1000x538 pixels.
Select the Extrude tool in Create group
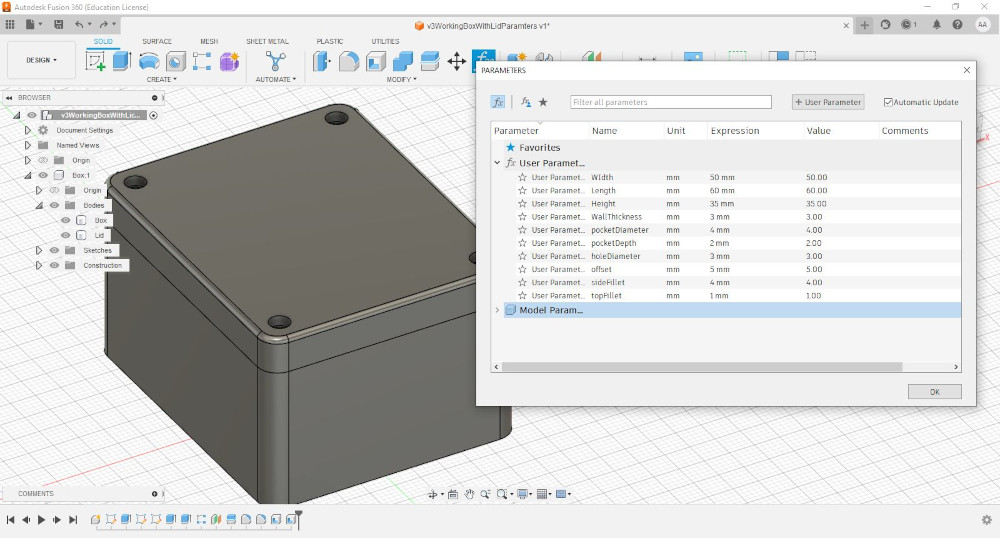coord(122,61)
